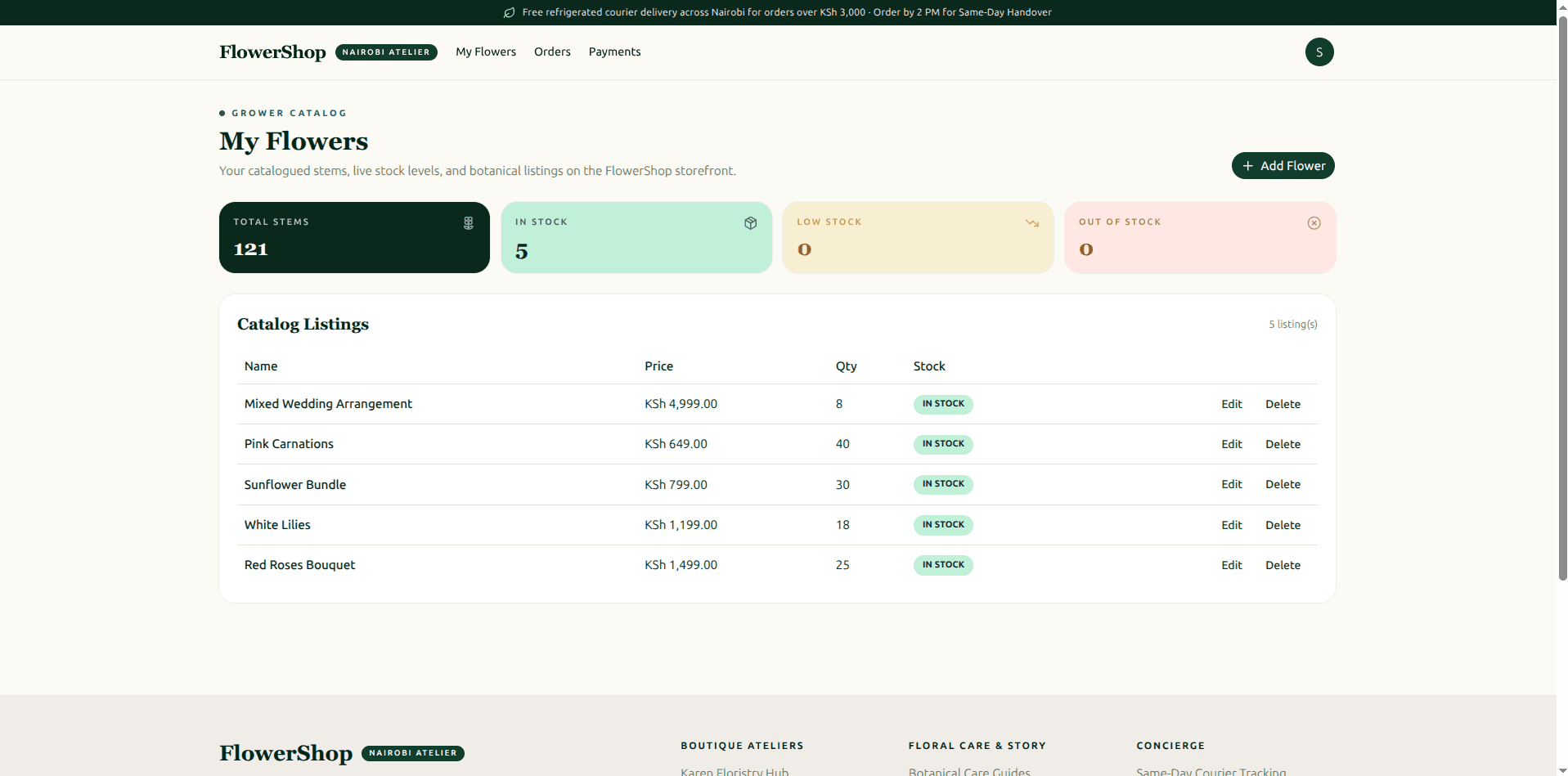Click the KSh 1,499.00 price
Image resolution: width=1568 pixels, height=776 pixels.
pos(681,565)
